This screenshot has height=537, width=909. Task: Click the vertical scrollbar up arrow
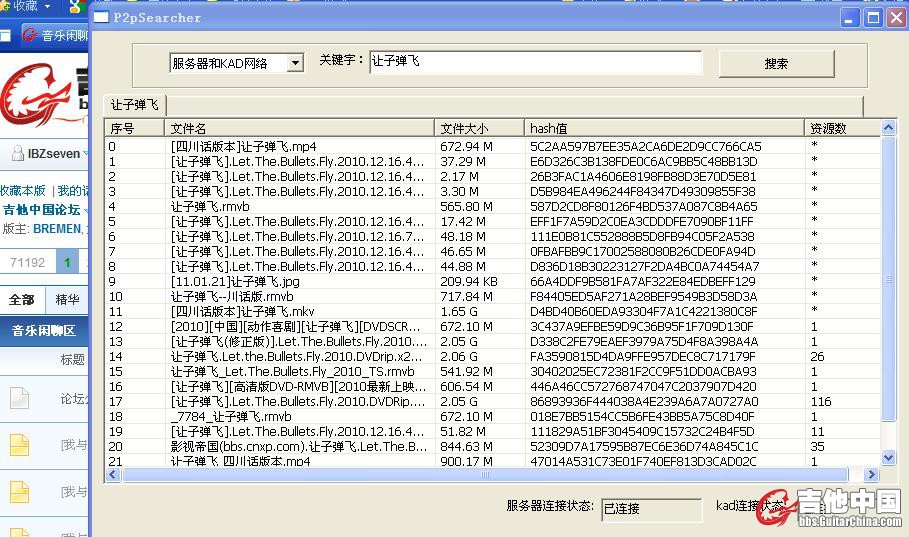tap(888, 128)
